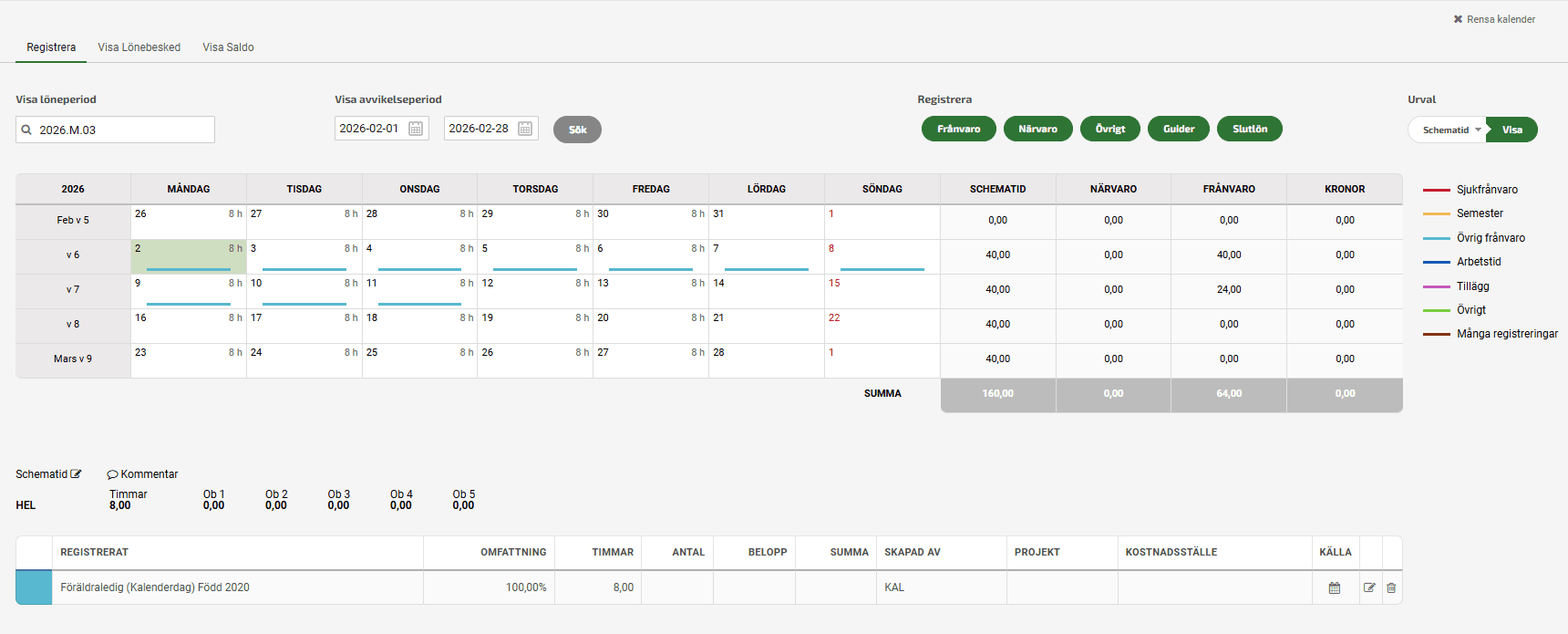
Task: Open the start date calendar picker
Action: coord(416,129)
